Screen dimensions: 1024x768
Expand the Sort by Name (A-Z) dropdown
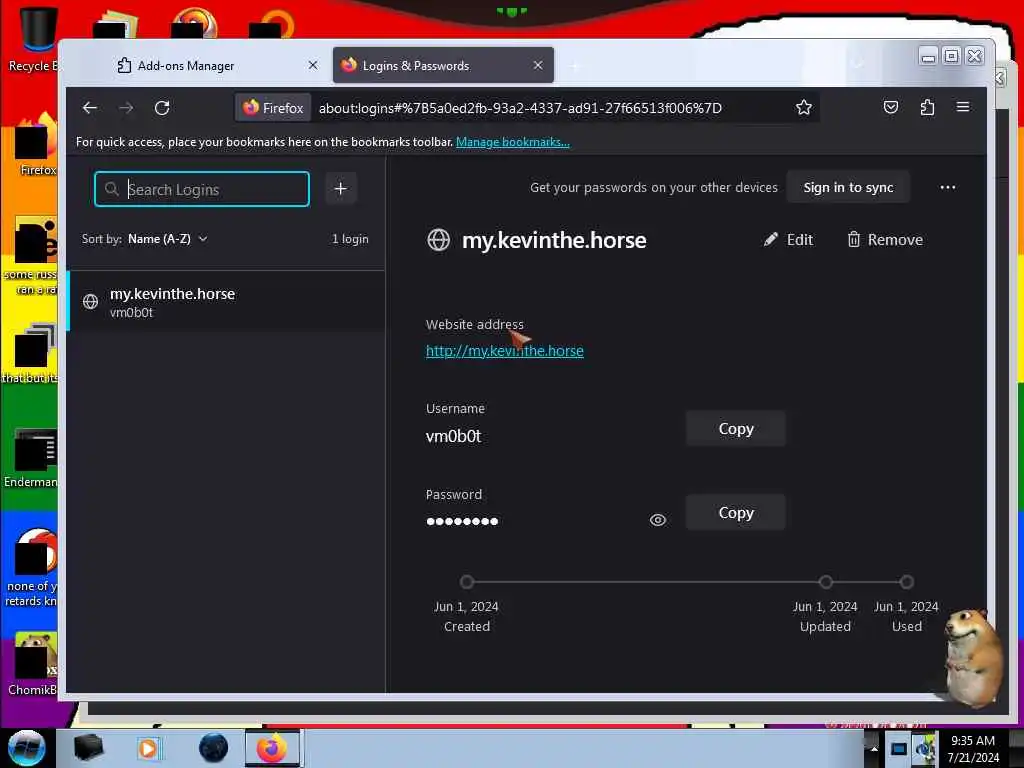[168, 239]
